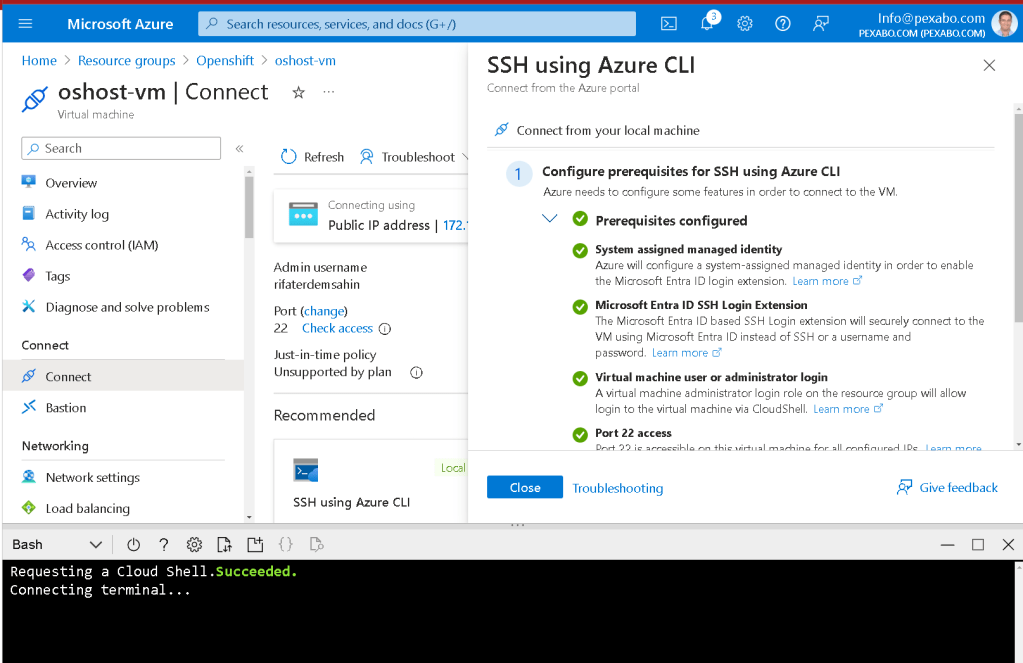Click the Connect from your local machine heading
The height and width of the screenshot is (663, 1023).
pos(607,131)
